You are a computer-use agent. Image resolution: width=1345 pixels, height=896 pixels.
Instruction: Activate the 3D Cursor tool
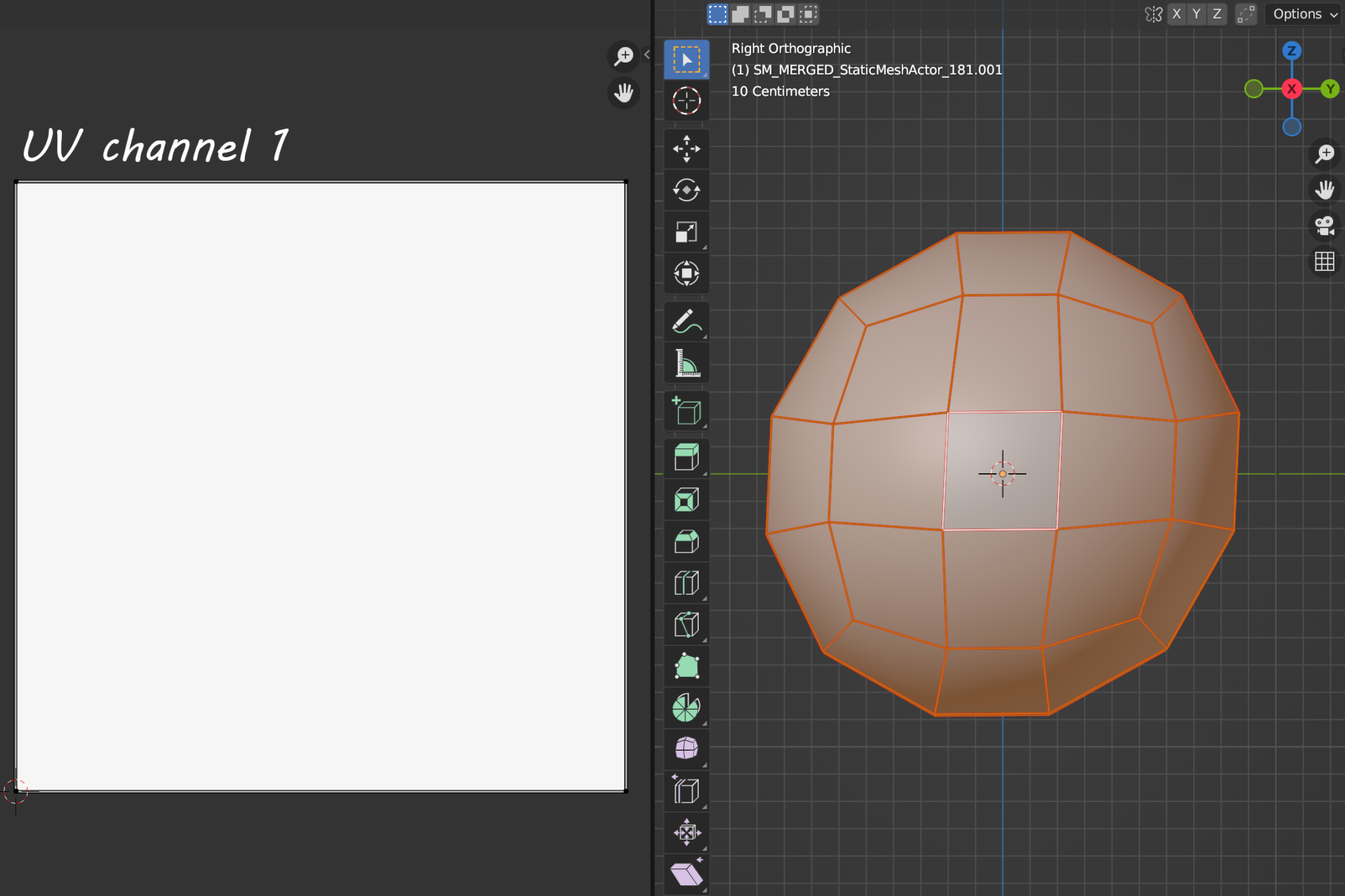click(687, 101)
